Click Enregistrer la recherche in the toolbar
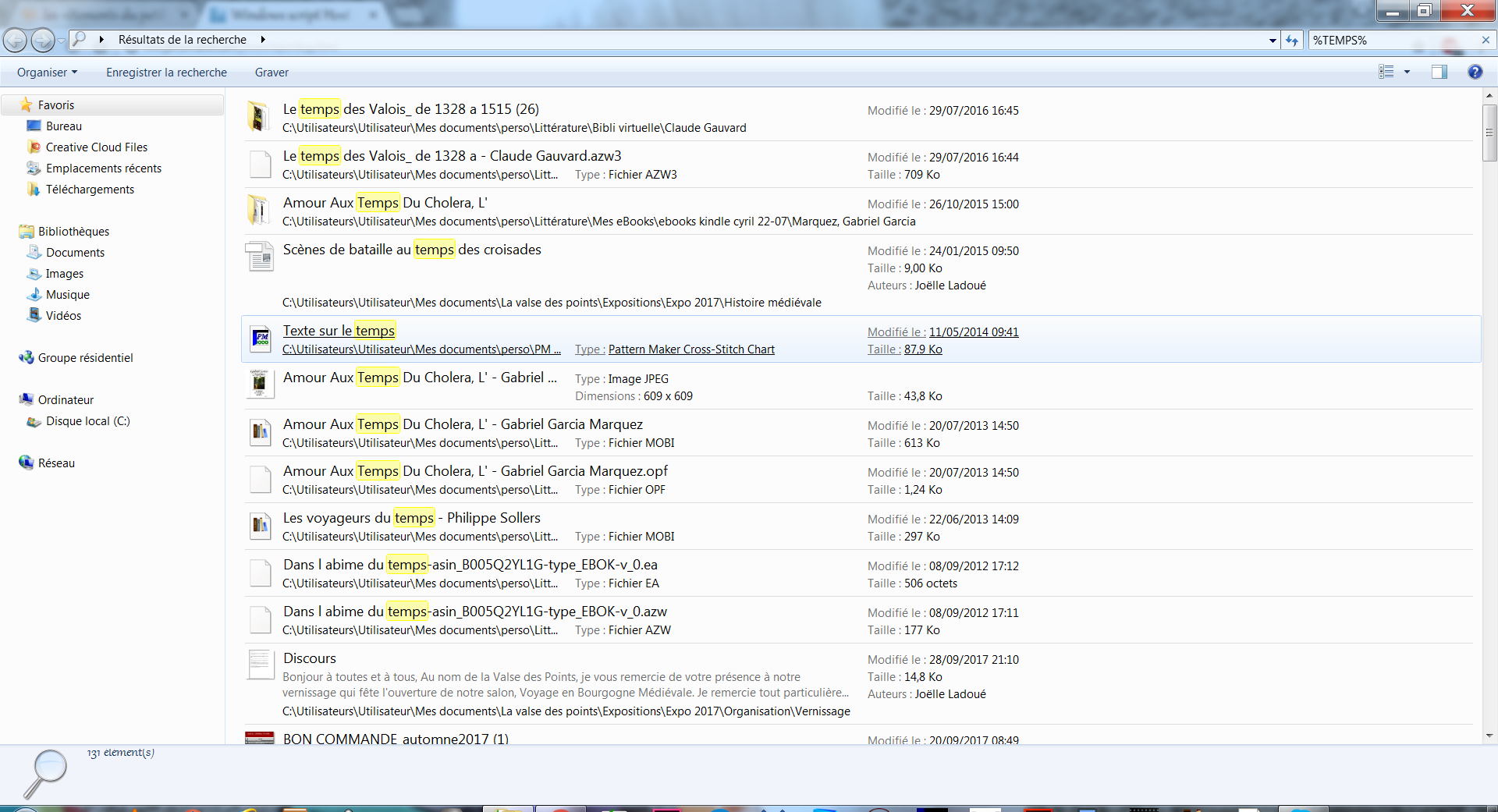The image size is (1498, 812). 166,72
